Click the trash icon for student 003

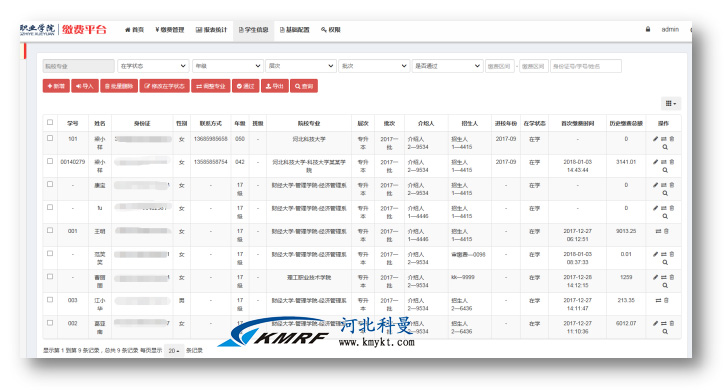(666, 300)
